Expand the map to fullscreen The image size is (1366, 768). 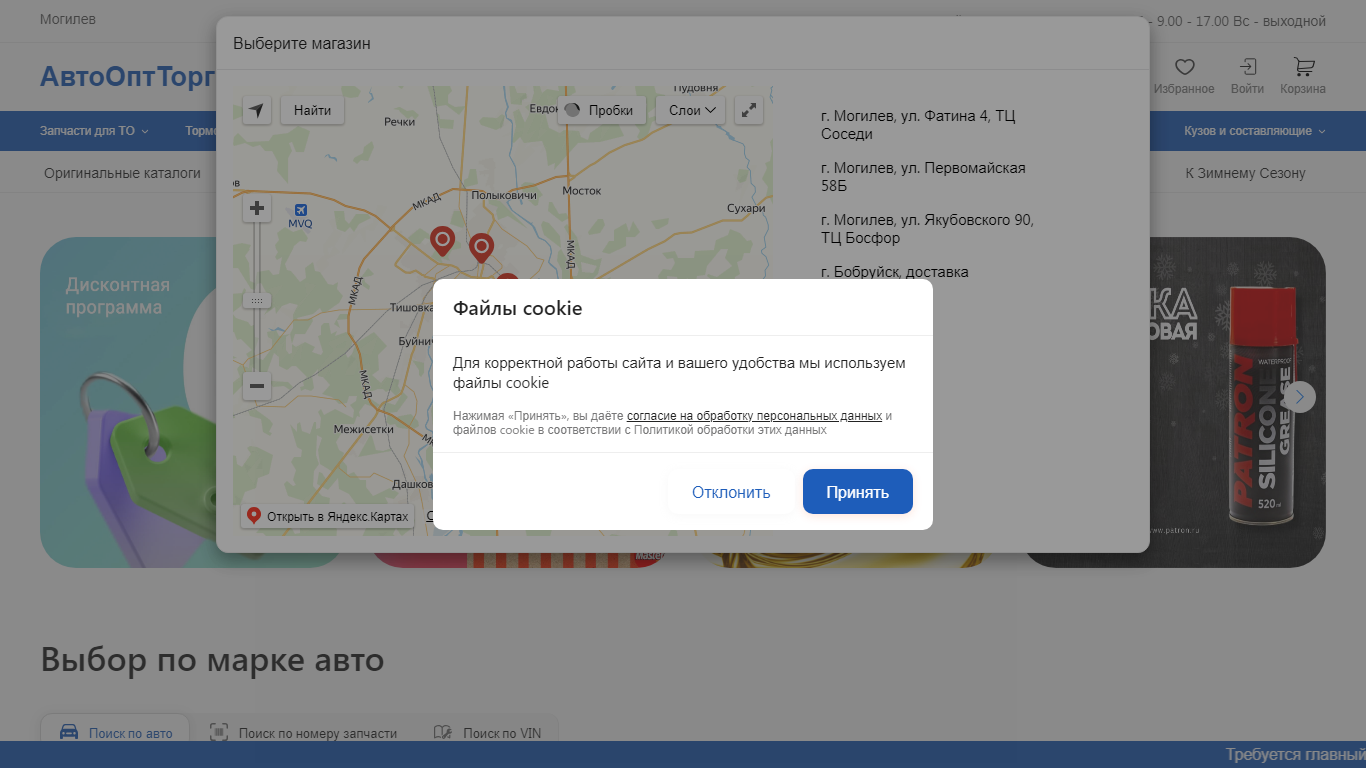749,110
